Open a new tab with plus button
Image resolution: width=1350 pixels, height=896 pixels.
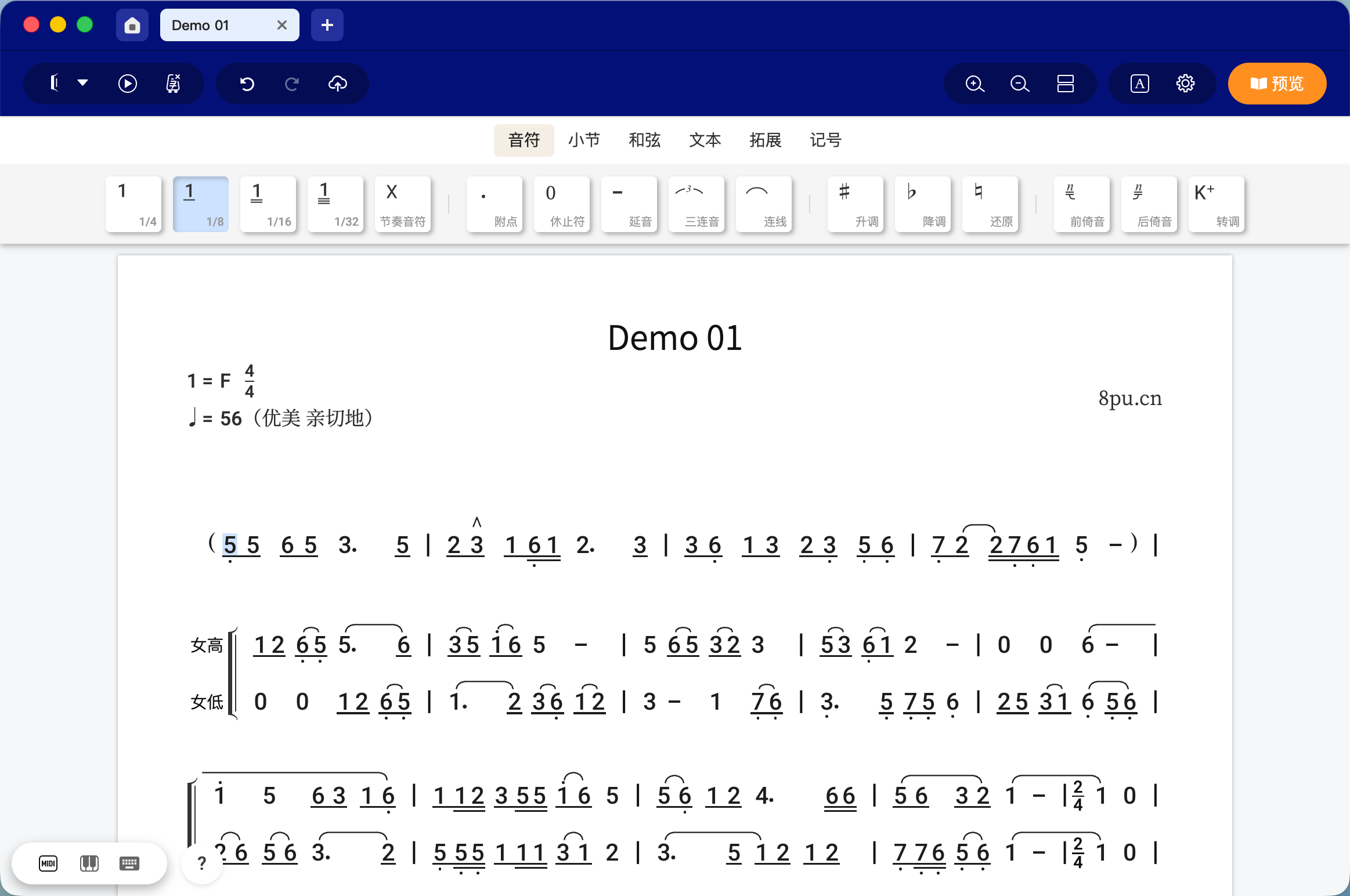coord(327,25)
